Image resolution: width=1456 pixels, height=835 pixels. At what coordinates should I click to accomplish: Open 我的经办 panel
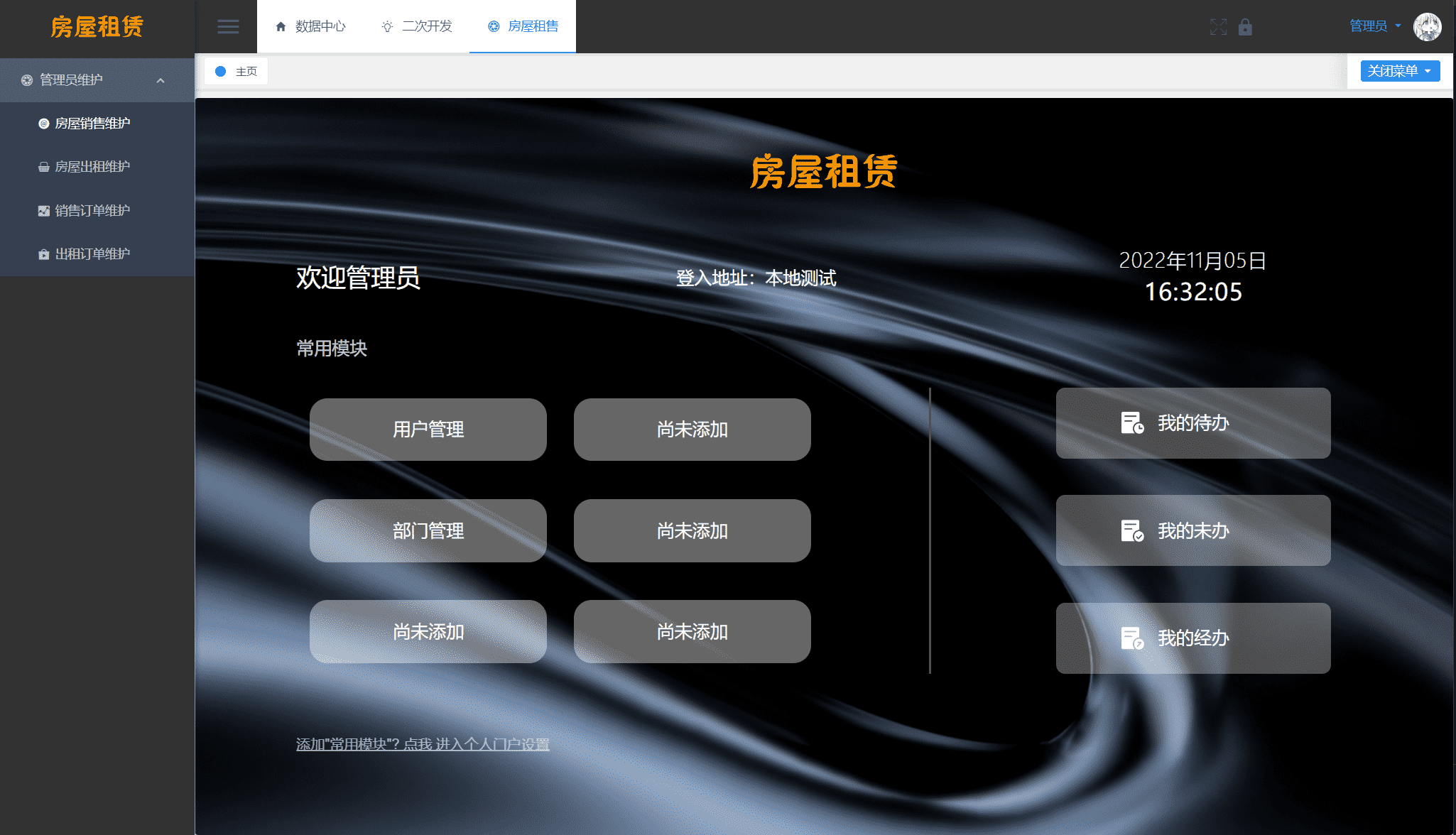[1192, 638]
